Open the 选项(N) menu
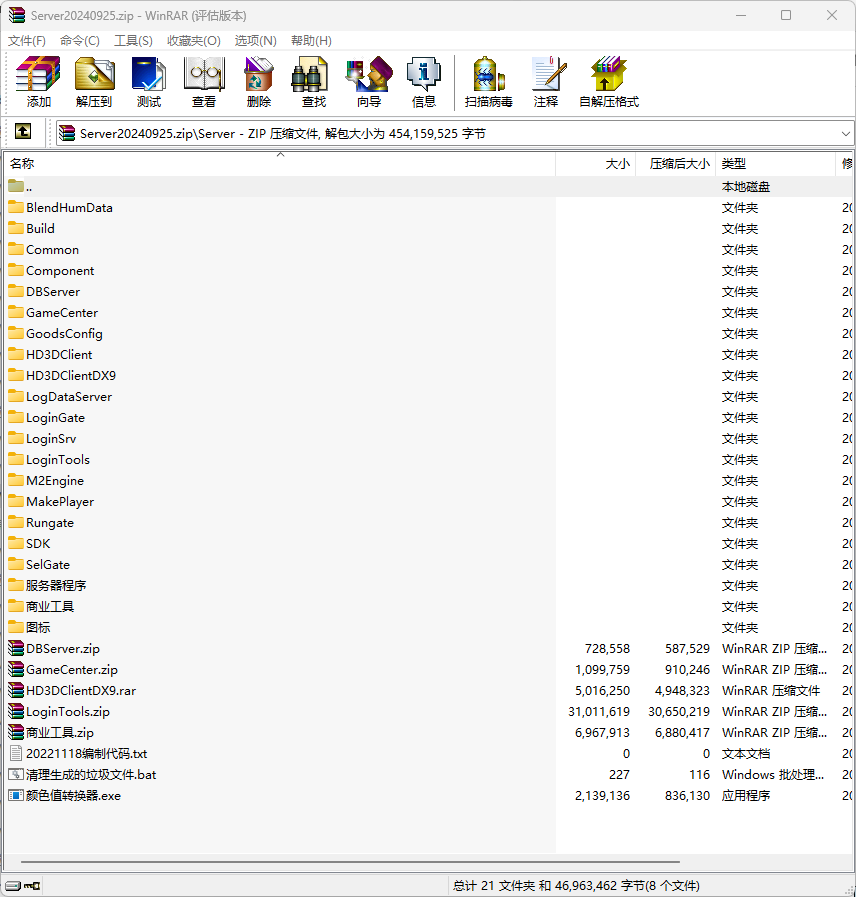This screenshot has width=856, height=897. click(255, 41)
